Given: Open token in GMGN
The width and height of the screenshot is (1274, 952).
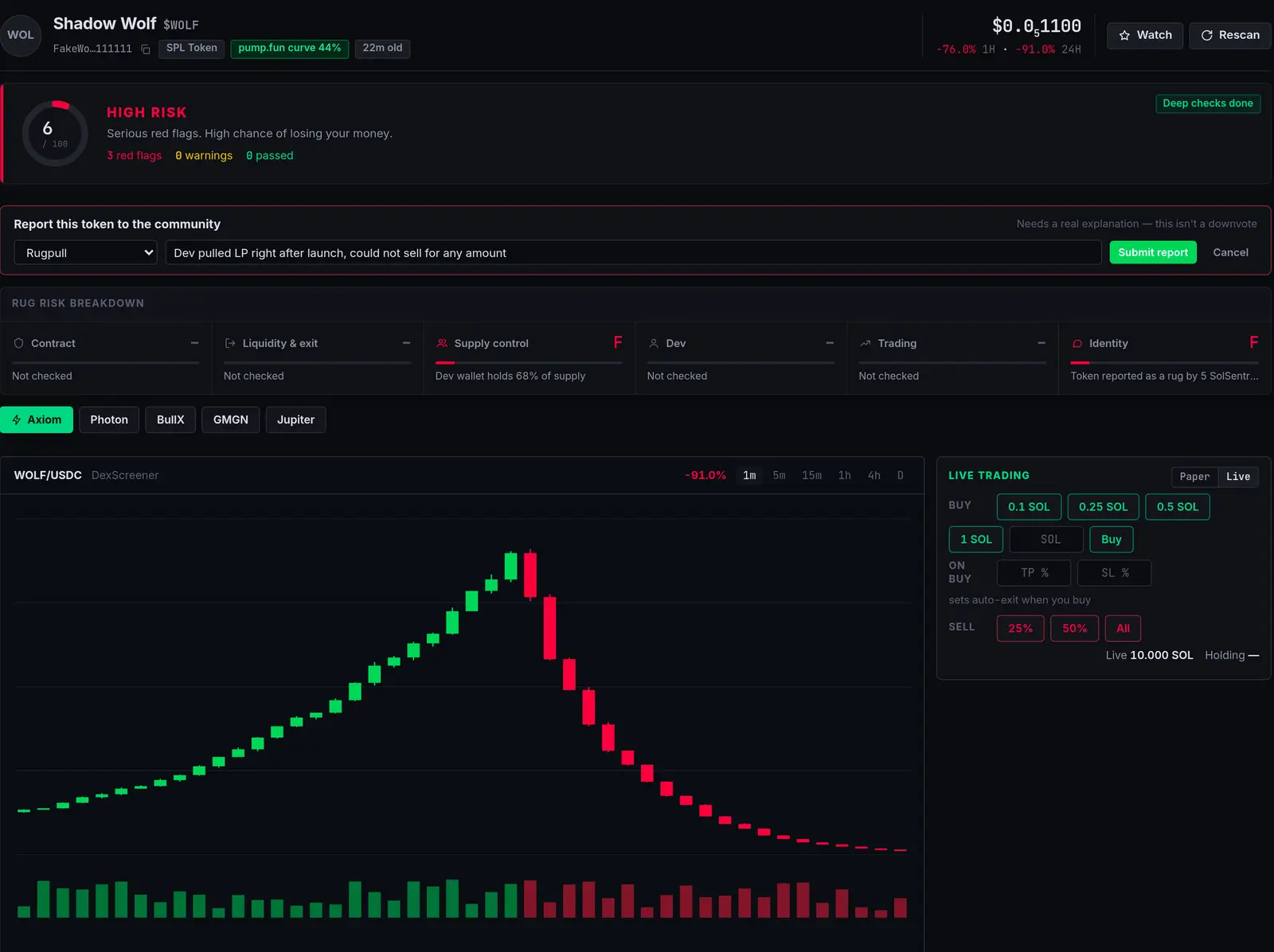Looking at the screenshot, I should tap(231, 419).
